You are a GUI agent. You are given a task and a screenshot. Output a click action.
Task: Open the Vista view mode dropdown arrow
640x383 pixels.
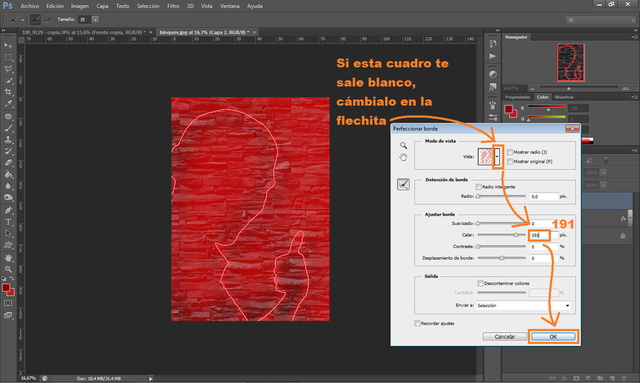(x=497, y=156)
